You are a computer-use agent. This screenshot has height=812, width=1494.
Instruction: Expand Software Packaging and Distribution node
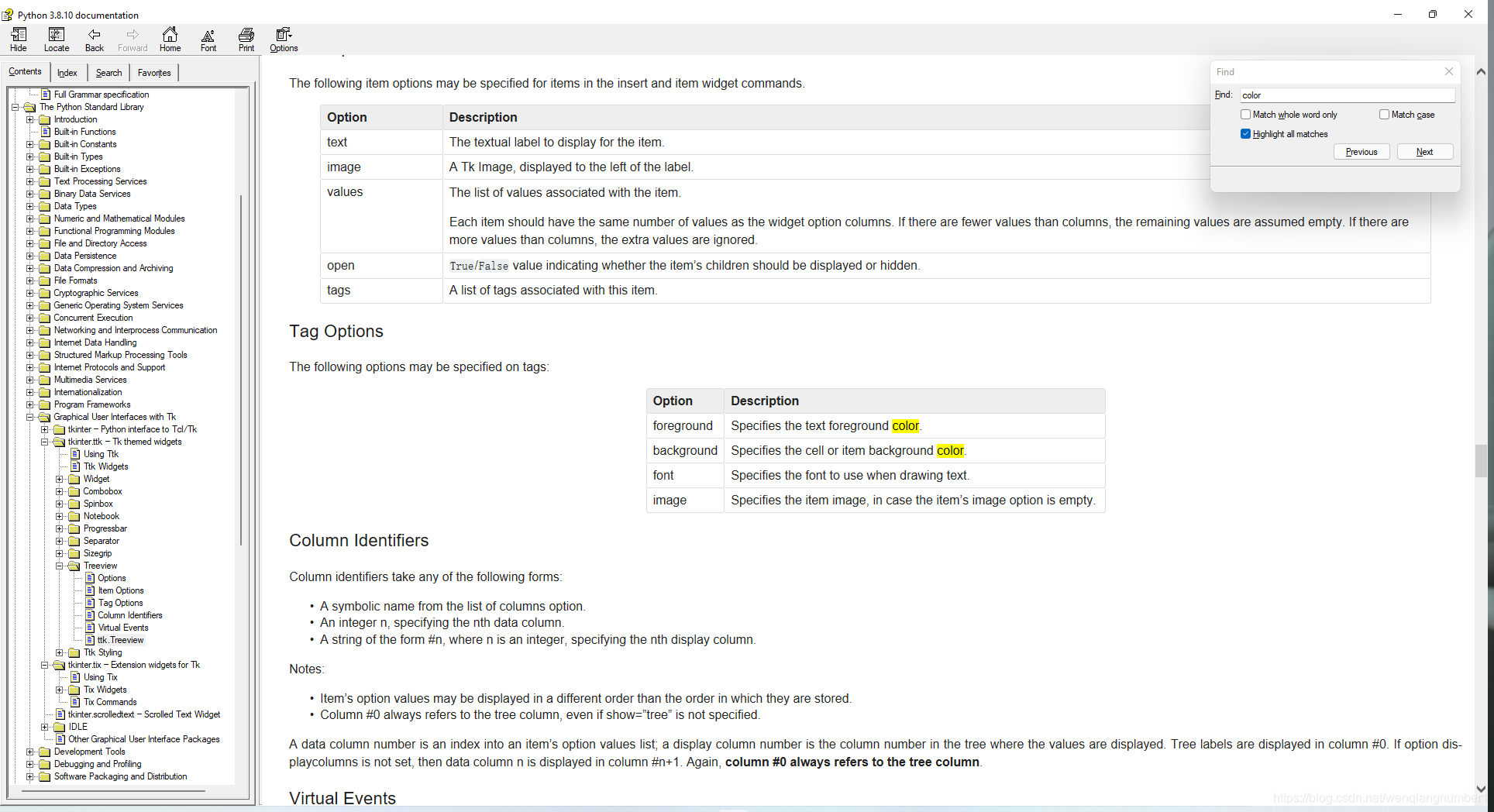point(29,776)
